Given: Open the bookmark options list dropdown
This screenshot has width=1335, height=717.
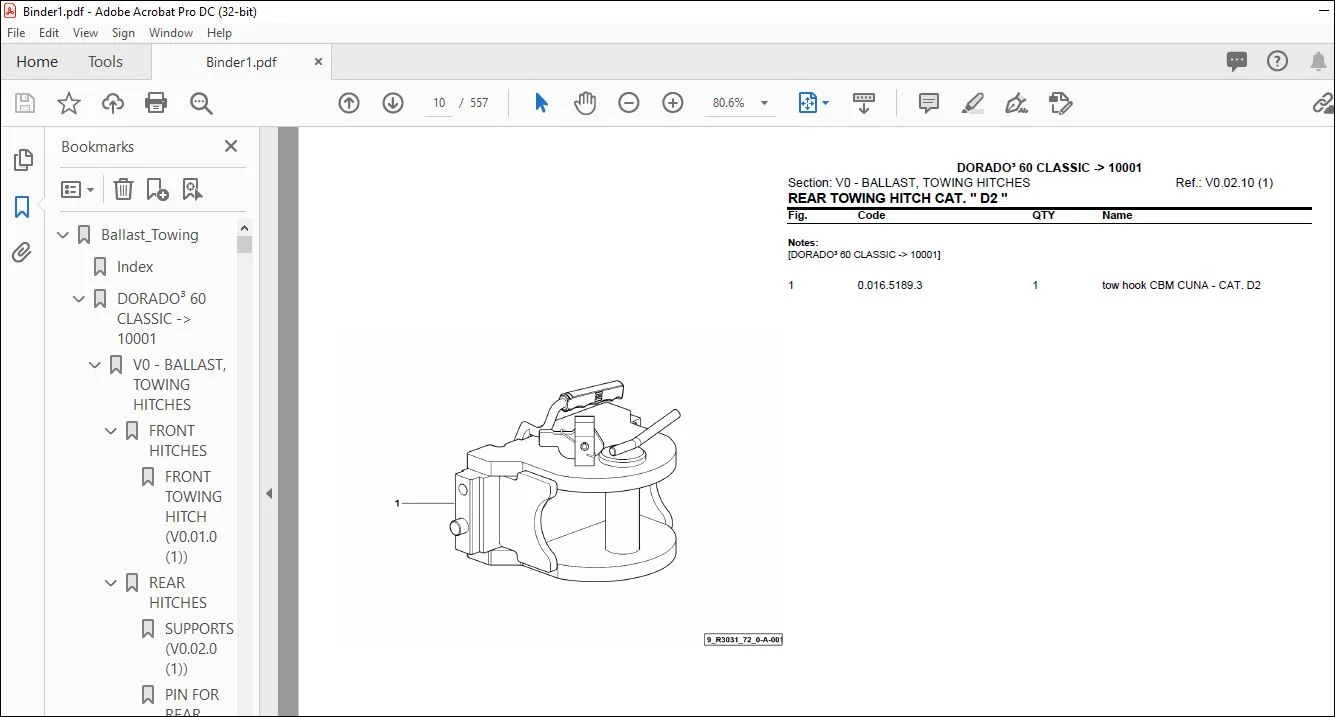Looking at the screenshot, I should pyautogui.click(x=77, y=189).
